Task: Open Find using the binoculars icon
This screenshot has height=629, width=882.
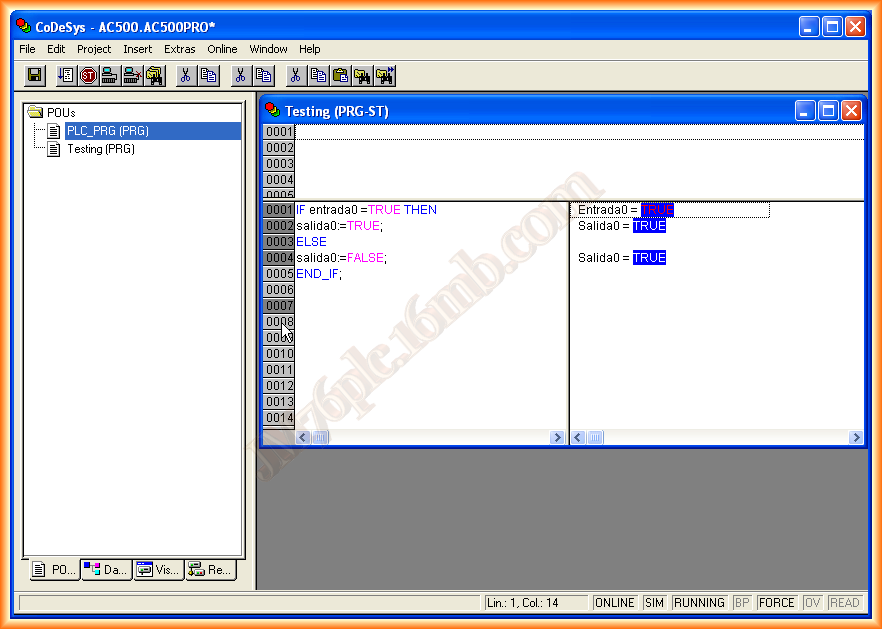Action: tap(362, 75)
